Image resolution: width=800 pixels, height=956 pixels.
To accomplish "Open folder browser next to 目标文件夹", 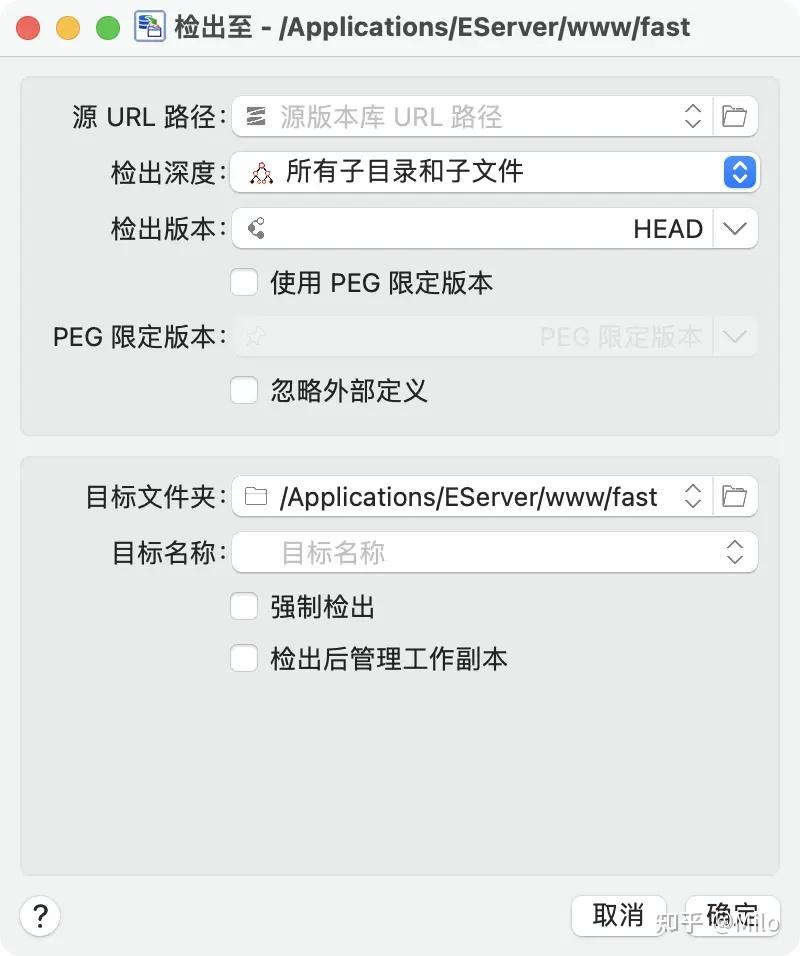I will click(x=735, y=496).
